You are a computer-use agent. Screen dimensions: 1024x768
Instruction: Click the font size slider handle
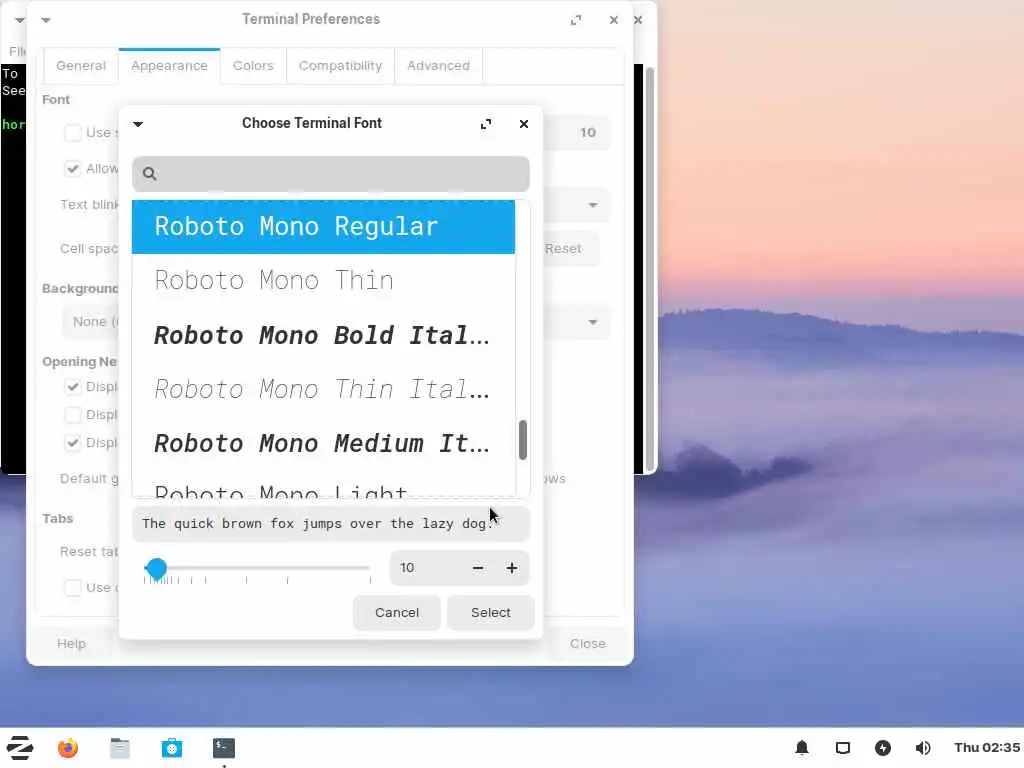(156, 569)
